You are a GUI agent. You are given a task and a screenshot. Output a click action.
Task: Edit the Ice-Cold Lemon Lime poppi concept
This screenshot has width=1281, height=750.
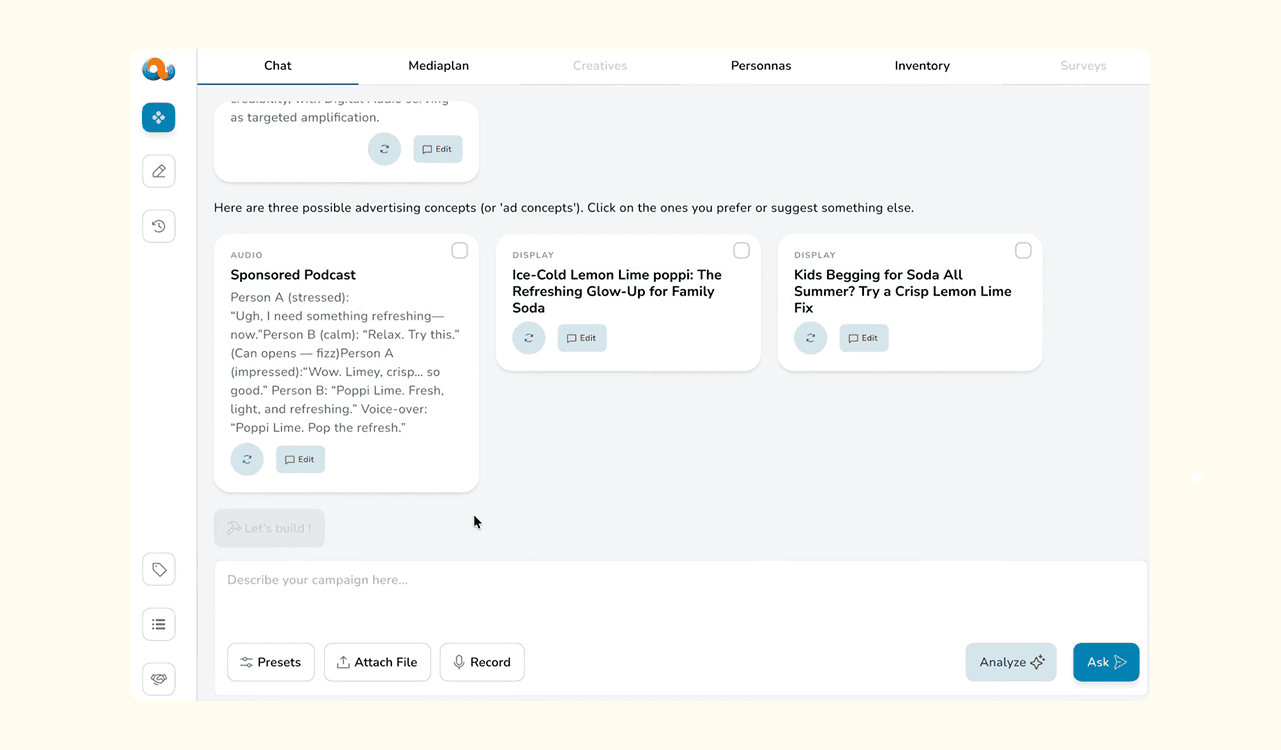pyautogui.click(x=582, y=338)
